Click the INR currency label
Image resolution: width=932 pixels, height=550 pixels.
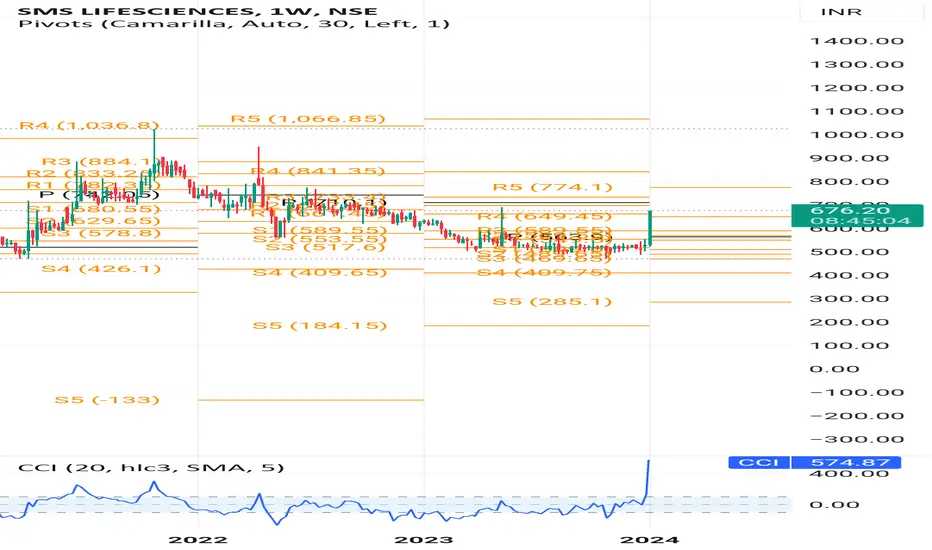pyautogui.click(x=841, y=12)
